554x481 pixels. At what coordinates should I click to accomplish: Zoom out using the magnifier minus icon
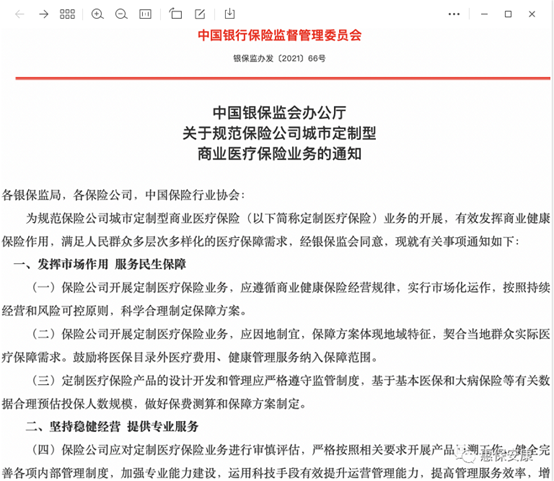point(121,14)
